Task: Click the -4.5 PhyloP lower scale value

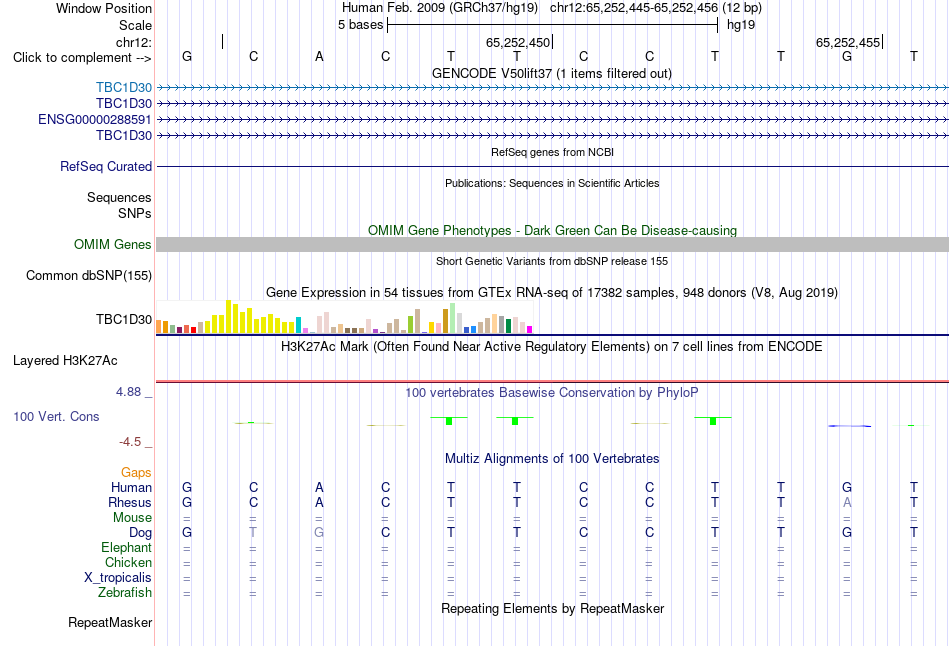Action: (130, 442)
